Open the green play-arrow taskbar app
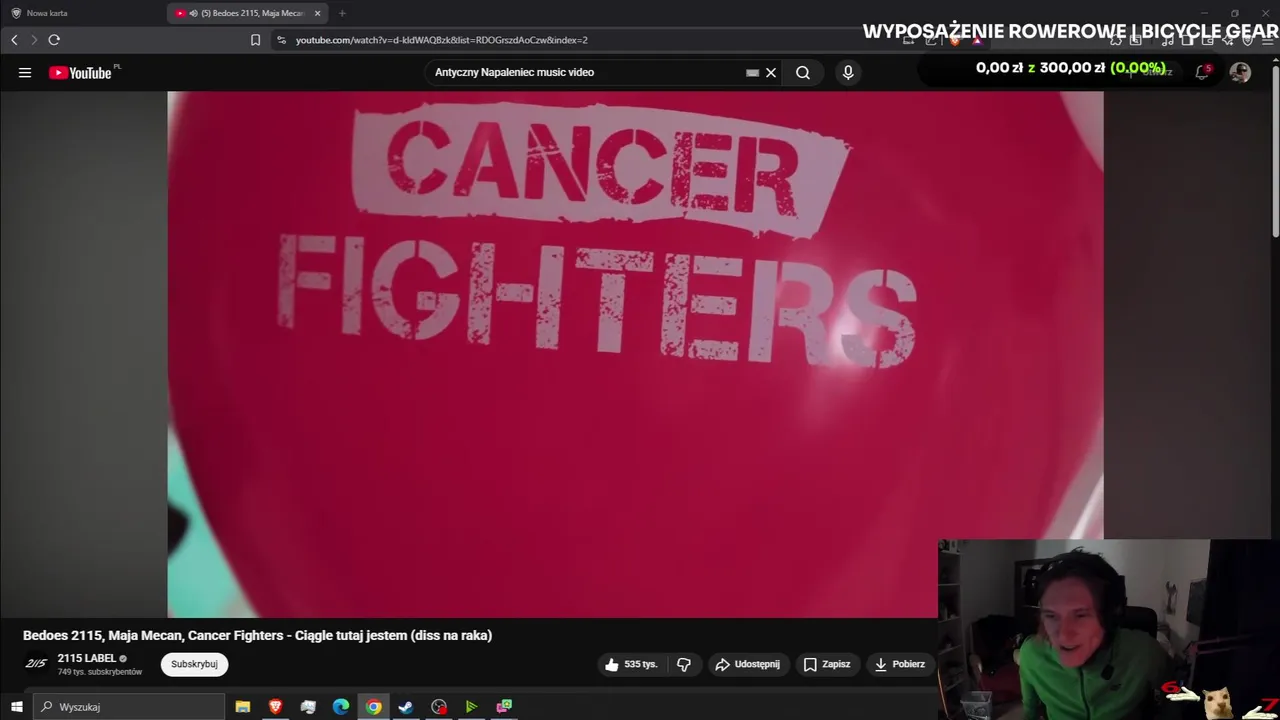The image size is (1280, 720). pyautogui.click(x=471, y=707)
